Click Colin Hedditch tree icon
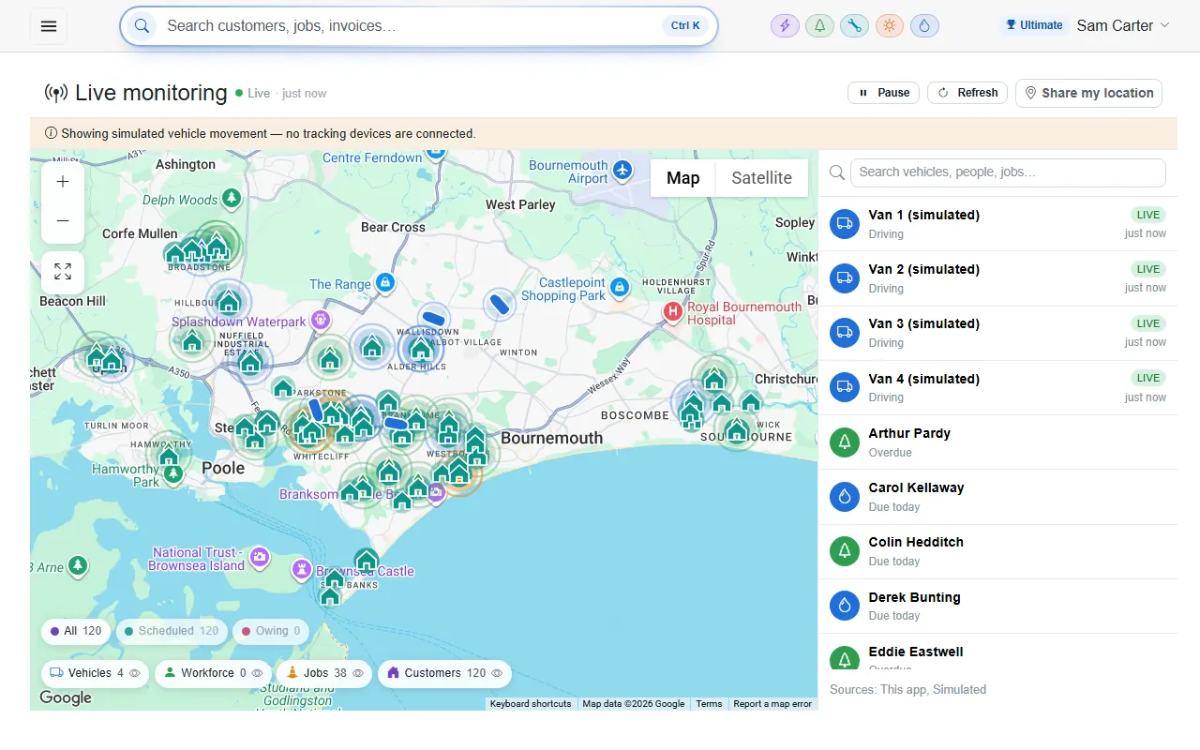Screen dimensions: 1200x750 (845, 551)
